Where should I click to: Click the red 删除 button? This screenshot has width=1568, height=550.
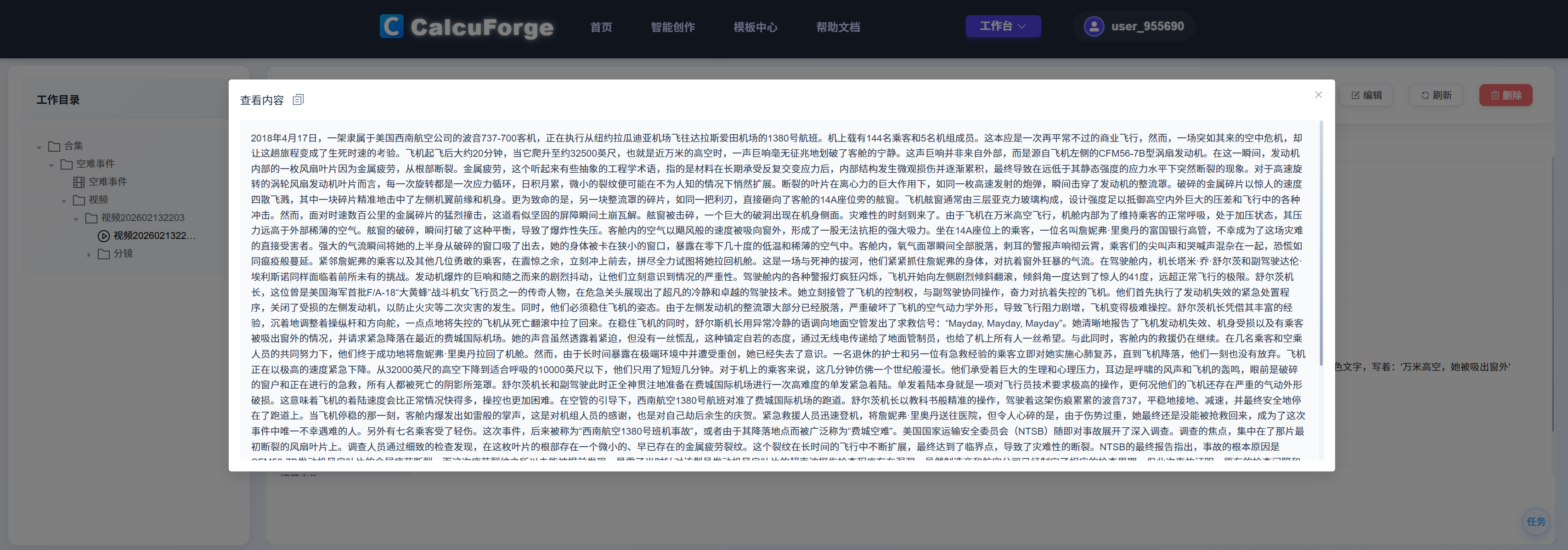click(x=1505, y=95)
